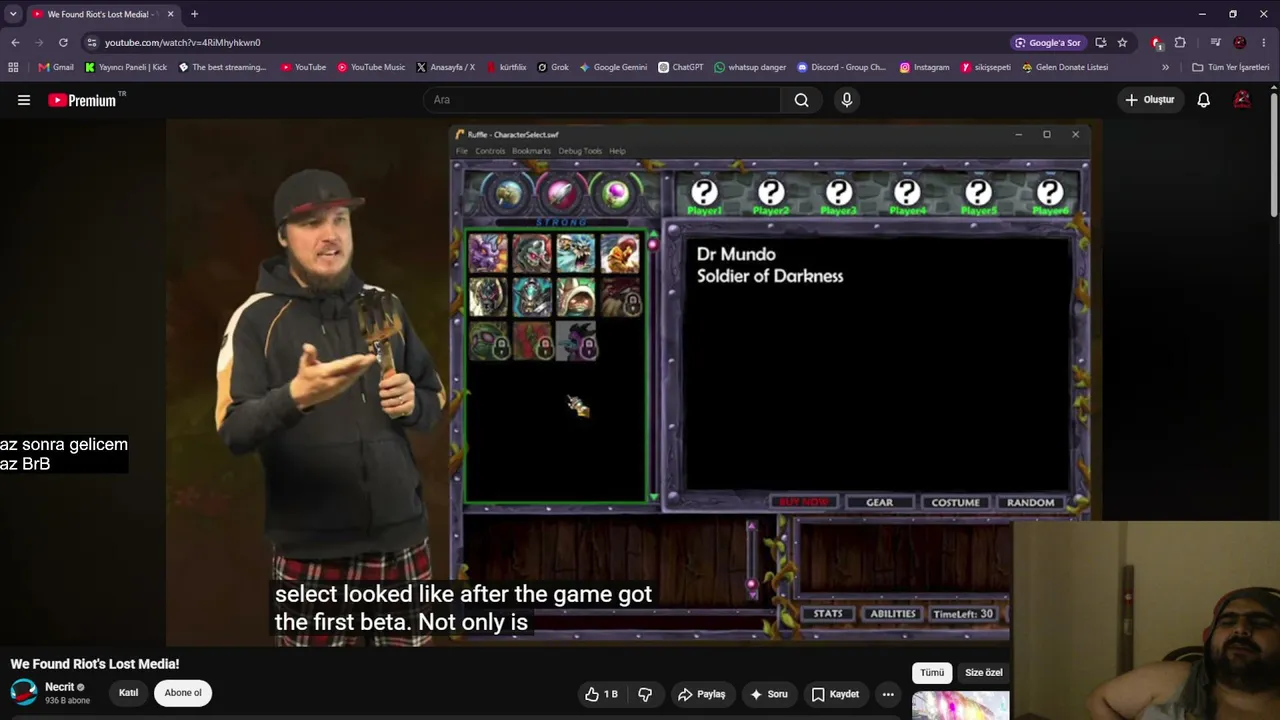The width and height of the screenshot is (1280, 720).
Task: Reload the current page
Action: pyautogui.click(x=63, y=43)
